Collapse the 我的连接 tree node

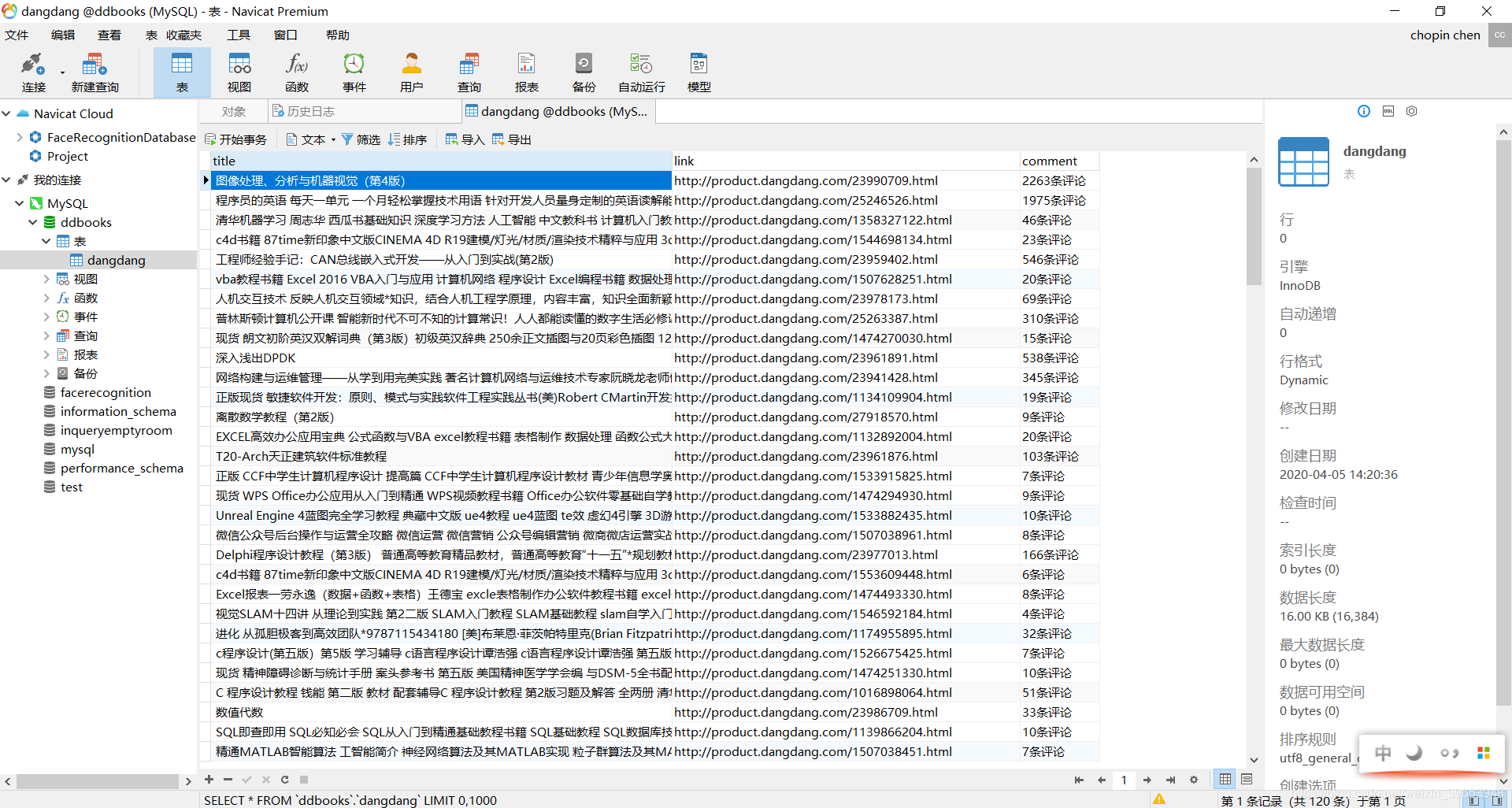pos(6,180)
